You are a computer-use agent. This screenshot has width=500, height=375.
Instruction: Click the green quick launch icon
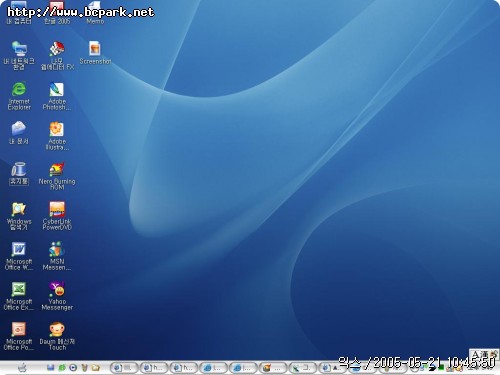tap(62, 368)
